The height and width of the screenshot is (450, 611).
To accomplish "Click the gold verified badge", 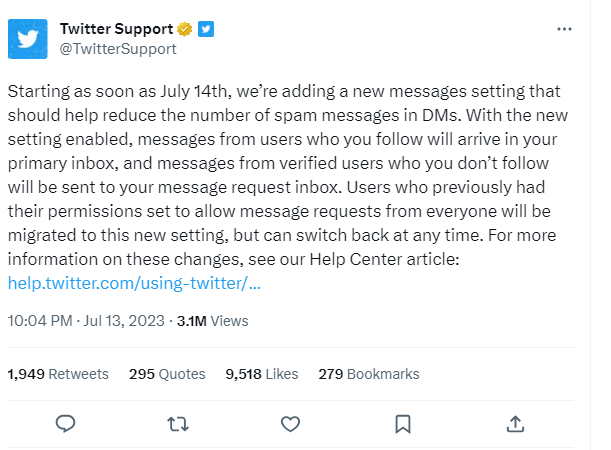I will (185, 28).
